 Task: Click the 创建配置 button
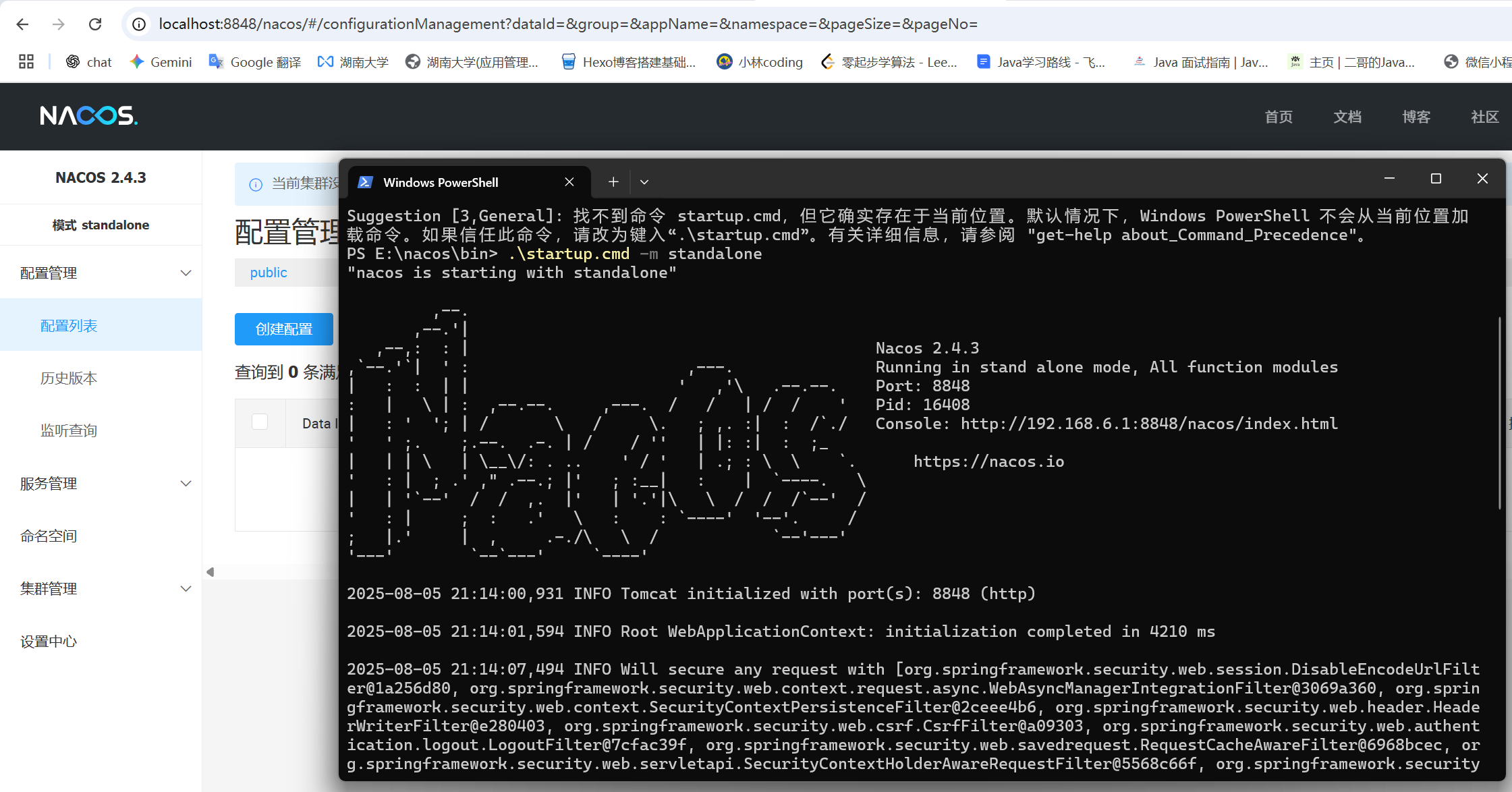[284, 329]
